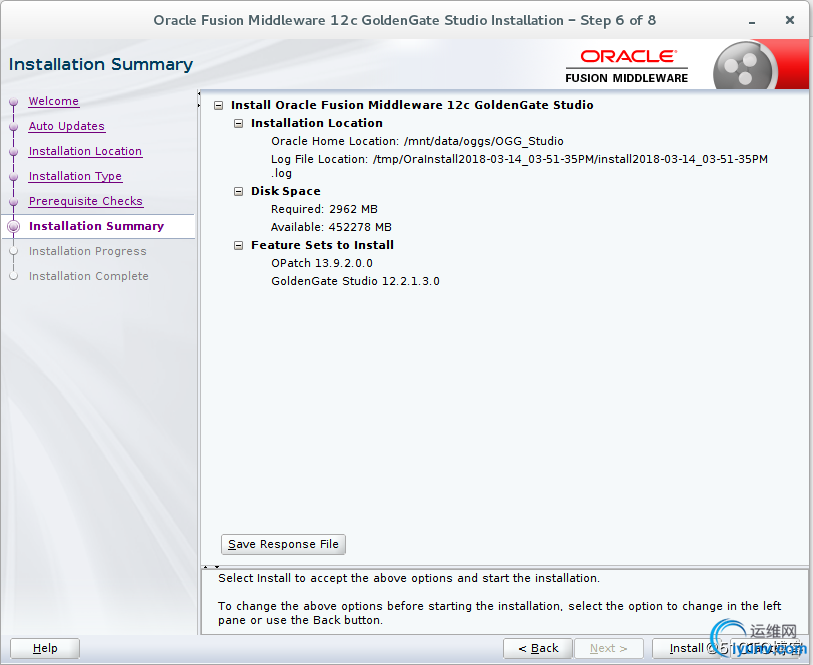Jump to the Installation Type step

pos(75,176)
